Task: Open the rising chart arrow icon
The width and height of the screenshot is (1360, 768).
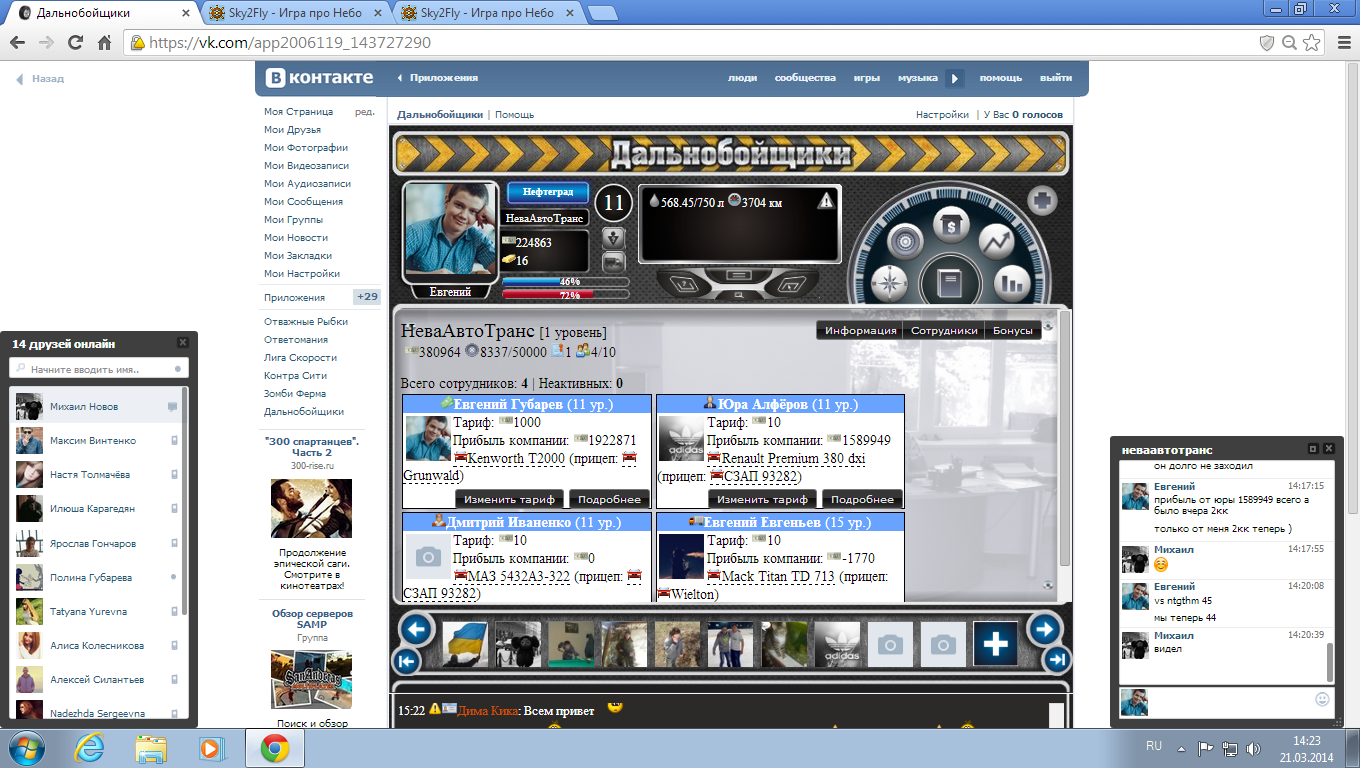Action: 996,240
